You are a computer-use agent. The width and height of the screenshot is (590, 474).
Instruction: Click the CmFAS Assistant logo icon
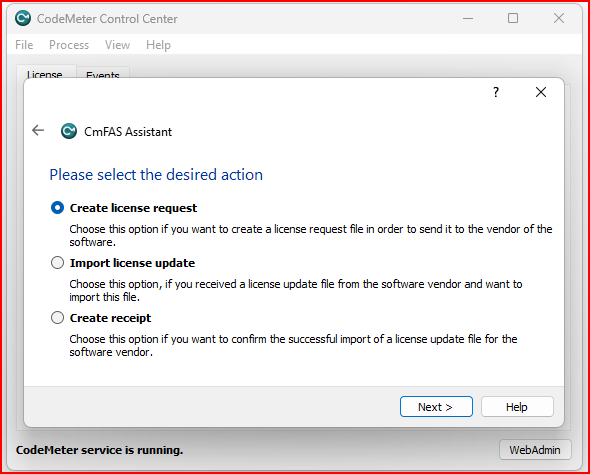pyautogui.click(x=69, y=131)
